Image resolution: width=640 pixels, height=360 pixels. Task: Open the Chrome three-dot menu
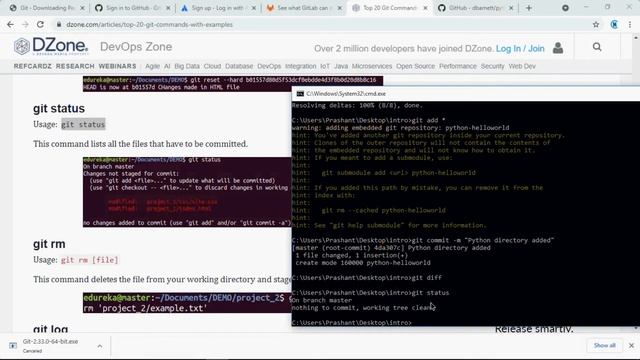point(630,24)
